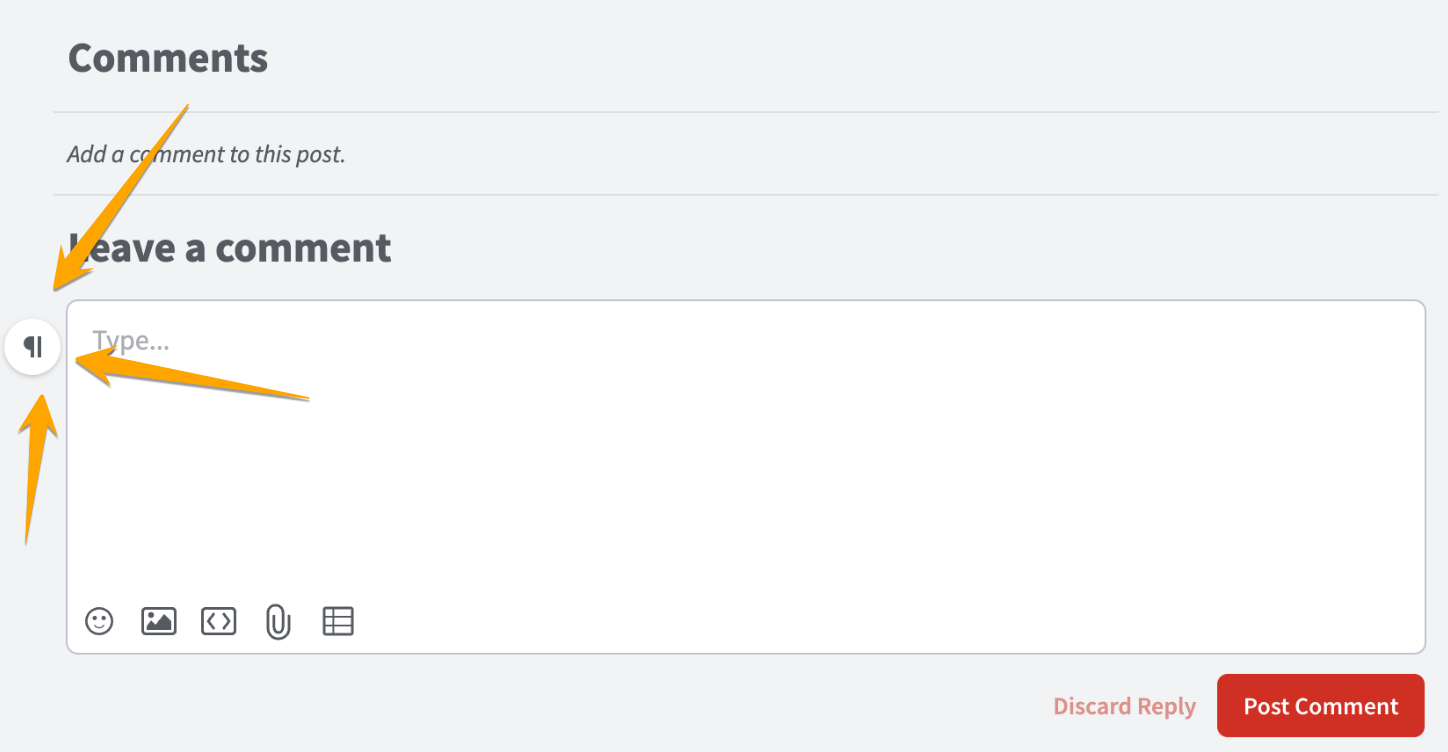Click the 'Comments' heading
This screenshot has height=752, width=1448.
168,58
